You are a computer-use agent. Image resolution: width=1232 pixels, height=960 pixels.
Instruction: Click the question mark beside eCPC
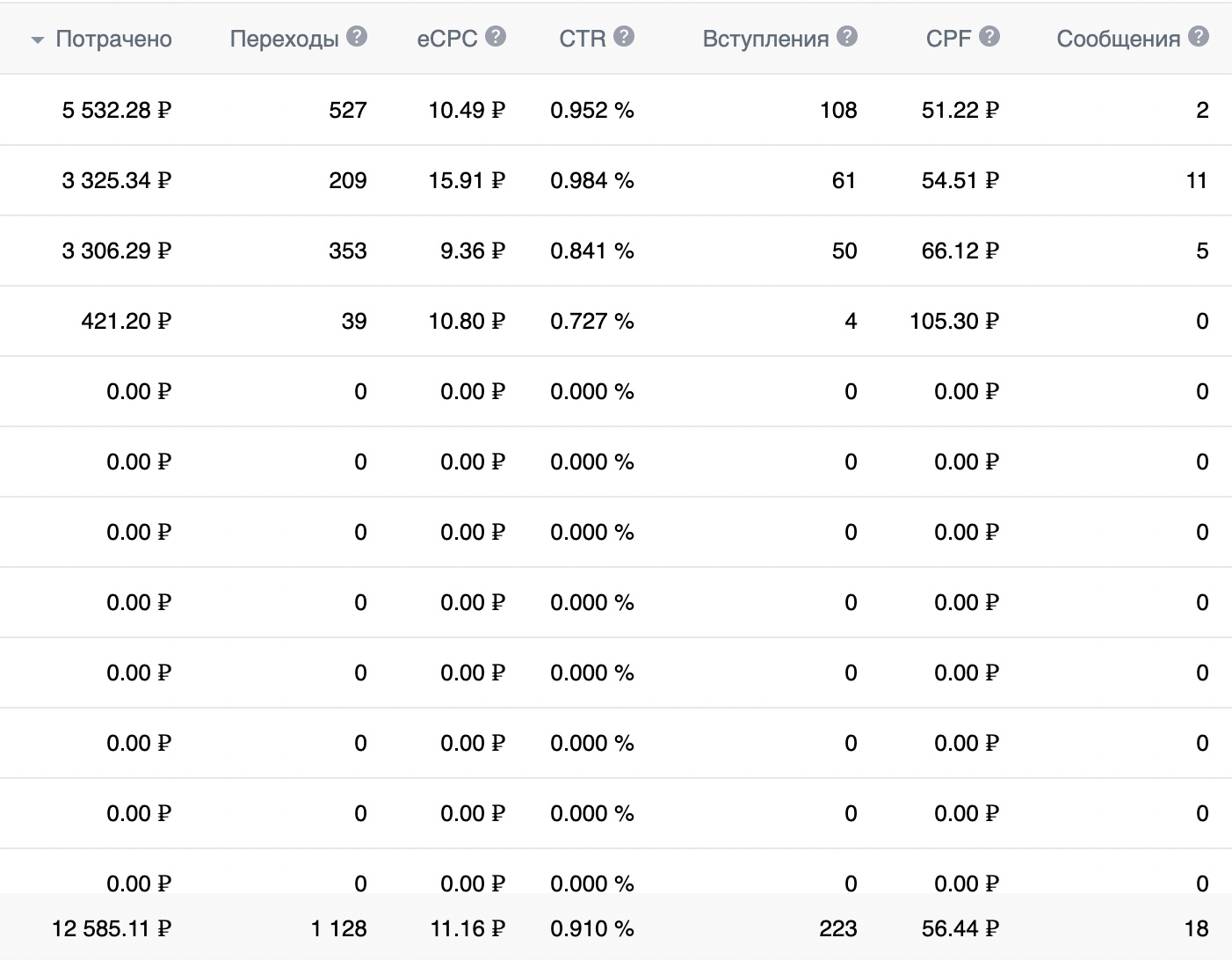(496, 37)
